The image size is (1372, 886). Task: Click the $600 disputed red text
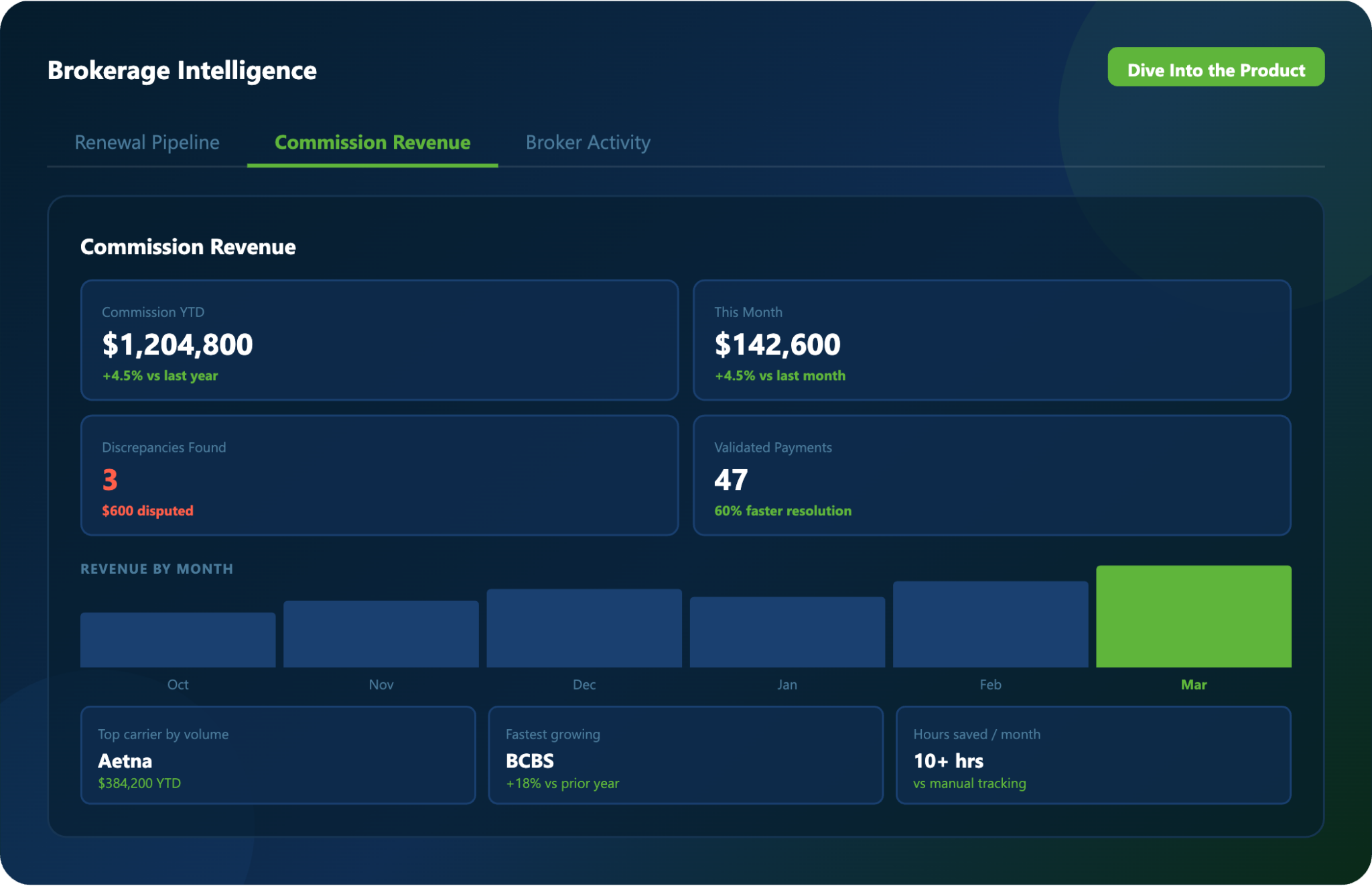click(147, 511)
